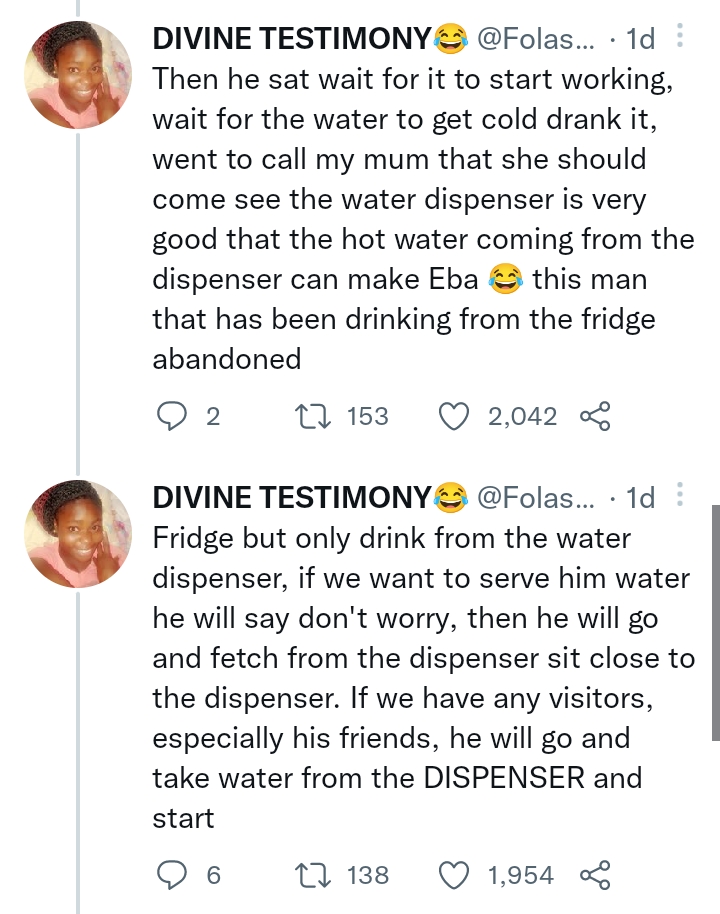Click the page scrollbar on the right edge

coord(715,620)
